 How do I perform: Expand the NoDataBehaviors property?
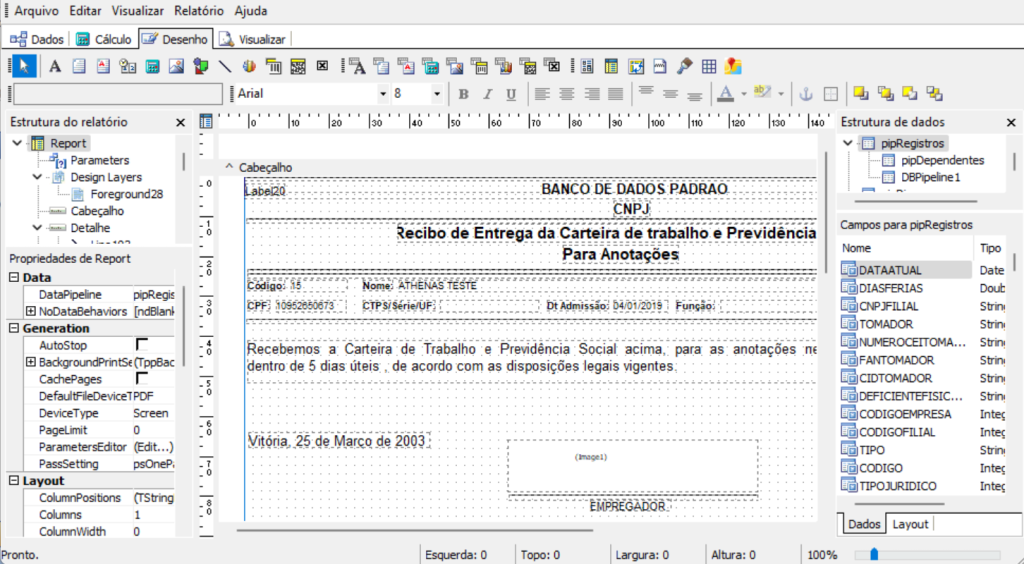point(30,311)
